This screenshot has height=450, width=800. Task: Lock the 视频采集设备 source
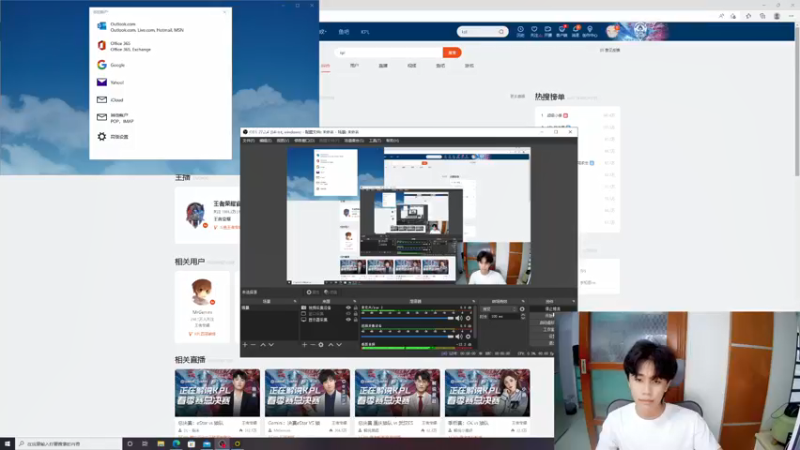356,308
